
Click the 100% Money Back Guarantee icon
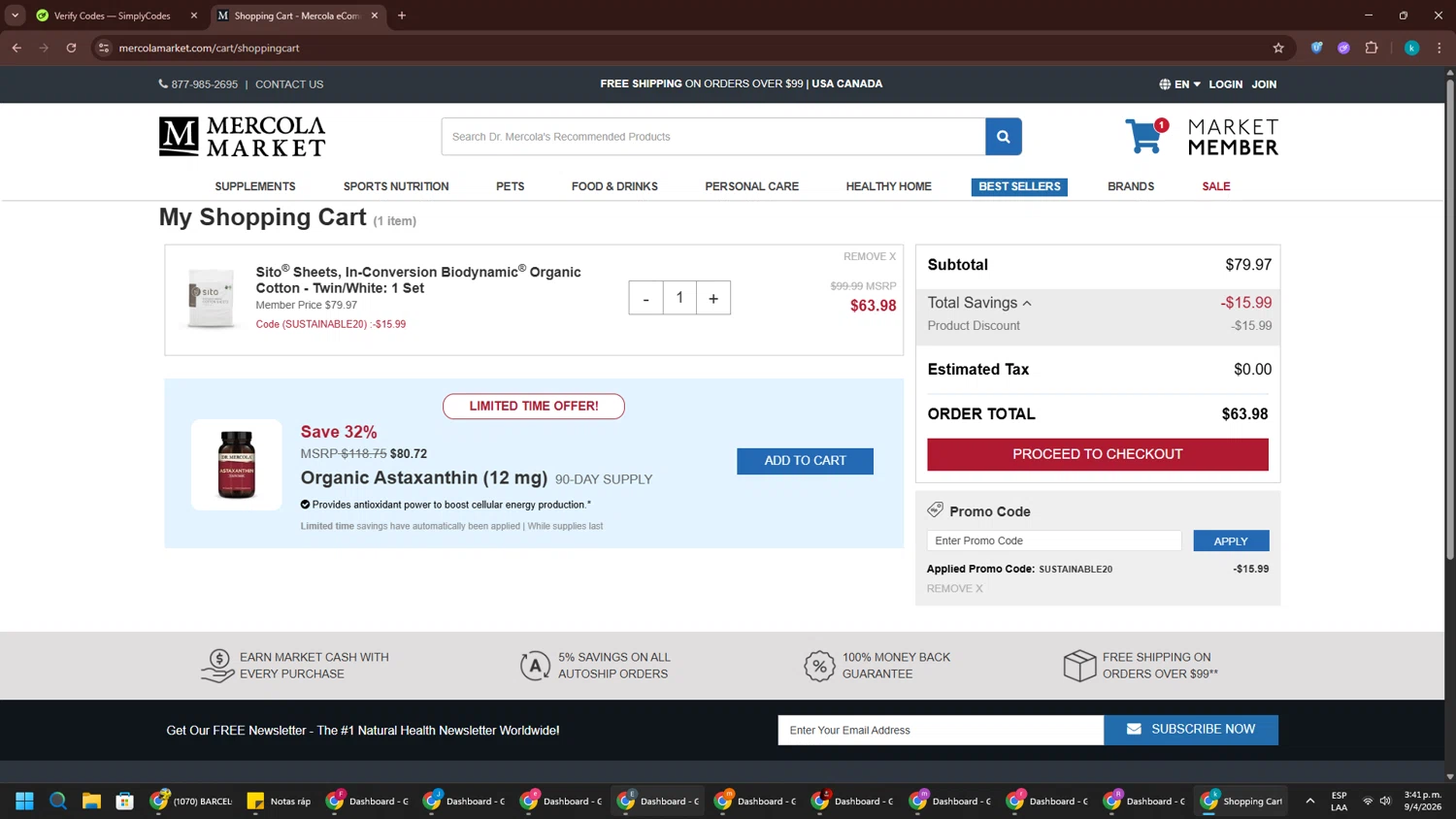[x=819, y=666]
